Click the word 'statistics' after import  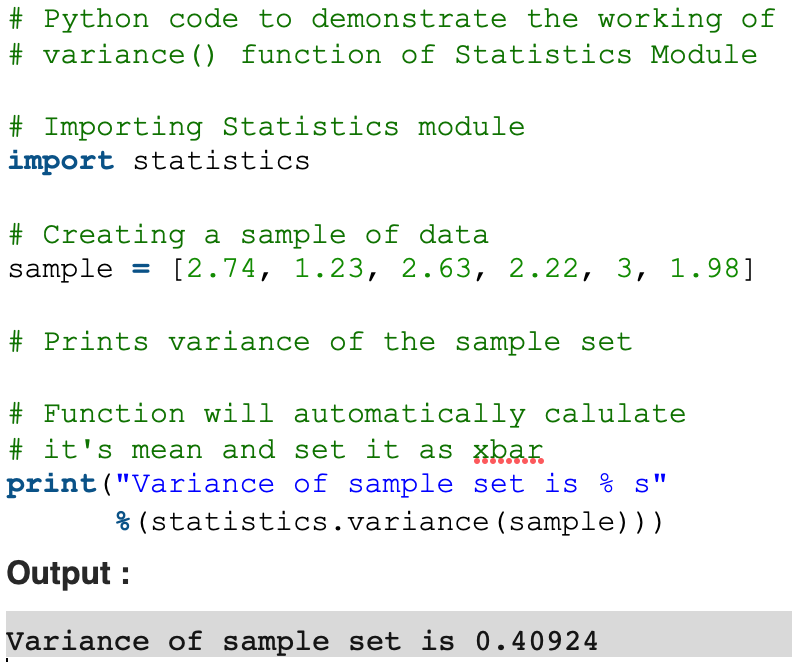click(221, 161)
